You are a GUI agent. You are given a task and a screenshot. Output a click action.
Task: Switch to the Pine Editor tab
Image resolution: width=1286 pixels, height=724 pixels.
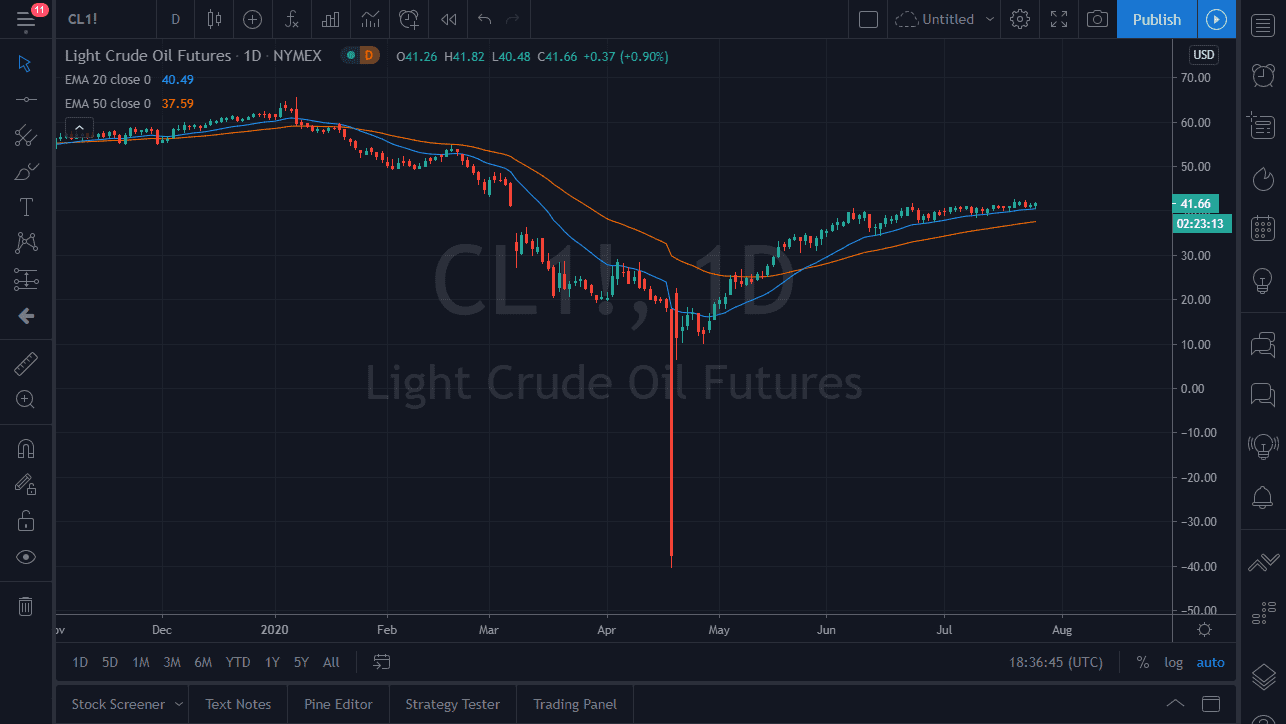338,704
